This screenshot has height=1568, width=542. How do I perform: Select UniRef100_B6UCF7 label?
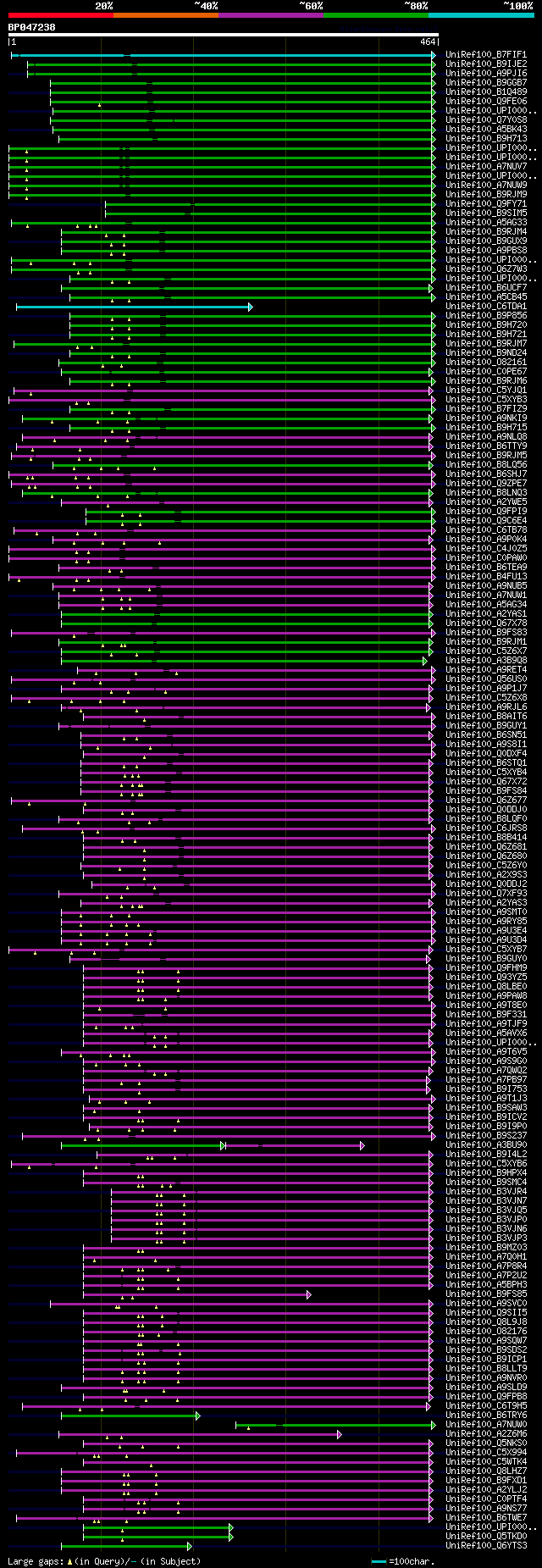point(486,288)
